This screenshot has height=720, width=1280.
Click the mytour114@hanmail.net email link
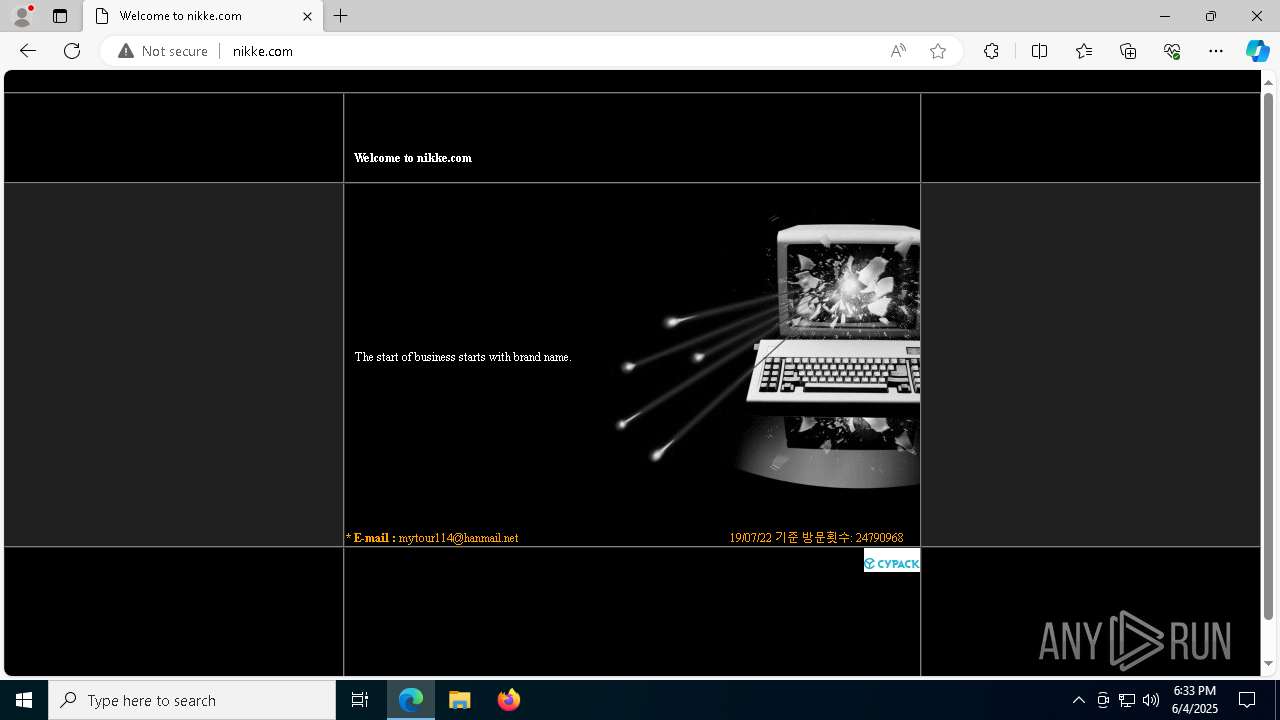[x=458, y=538]
